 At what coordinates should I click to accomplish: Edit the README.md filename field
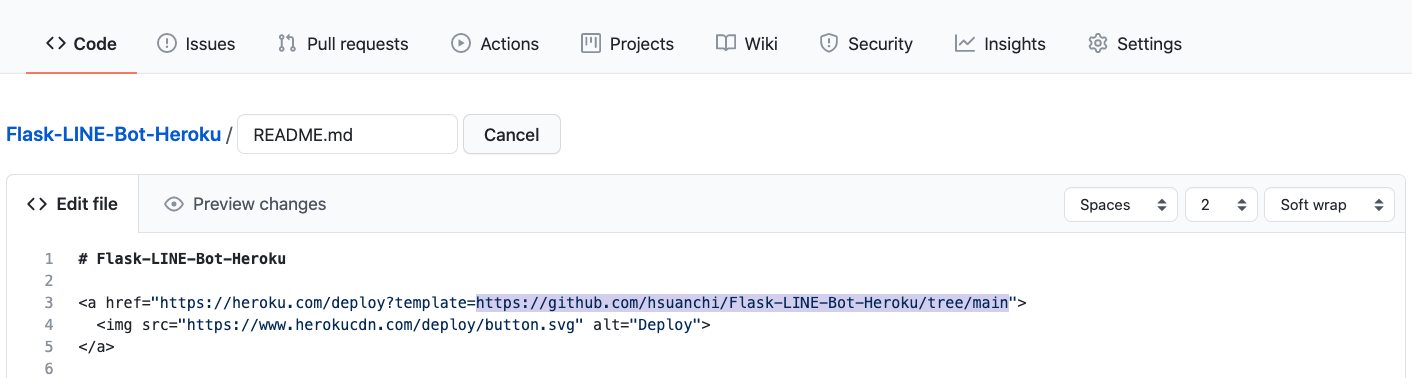(x=347, y=135)
